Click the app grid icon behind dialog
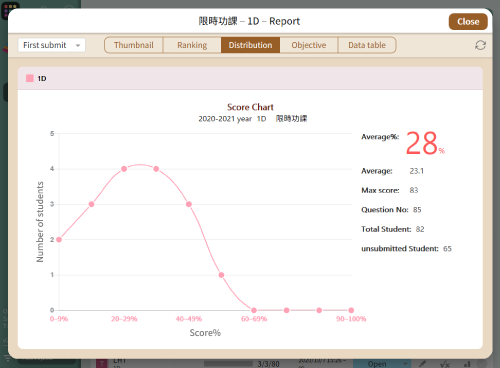 [x=10, y=9]
